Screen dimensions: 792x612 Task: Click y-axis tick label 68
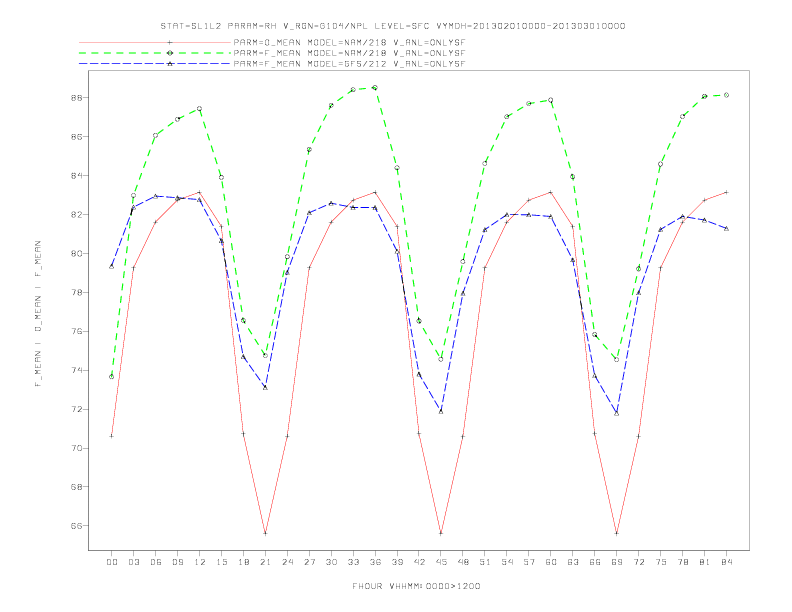[x=77, y=487]
